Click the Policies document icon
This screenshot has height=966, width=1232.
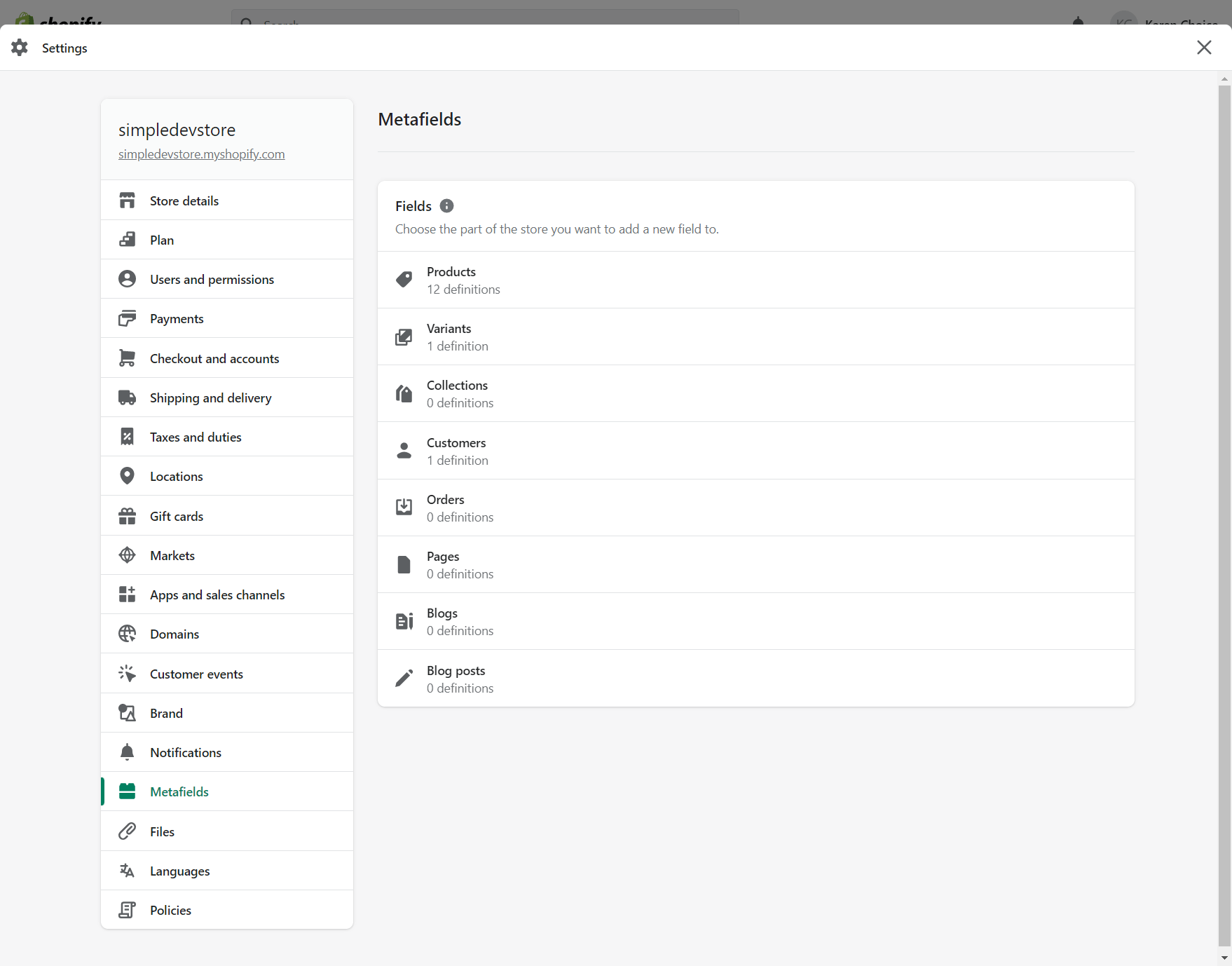point(127,910)
